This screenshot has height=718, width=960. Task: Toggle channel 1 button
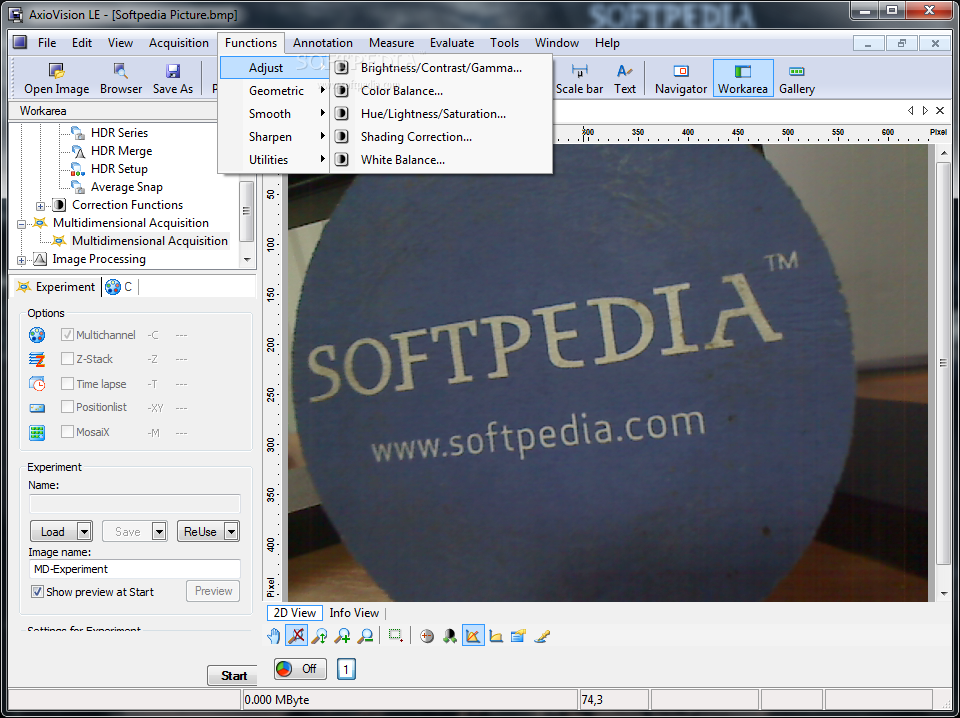pyautogui.click(x=346, y=669)
